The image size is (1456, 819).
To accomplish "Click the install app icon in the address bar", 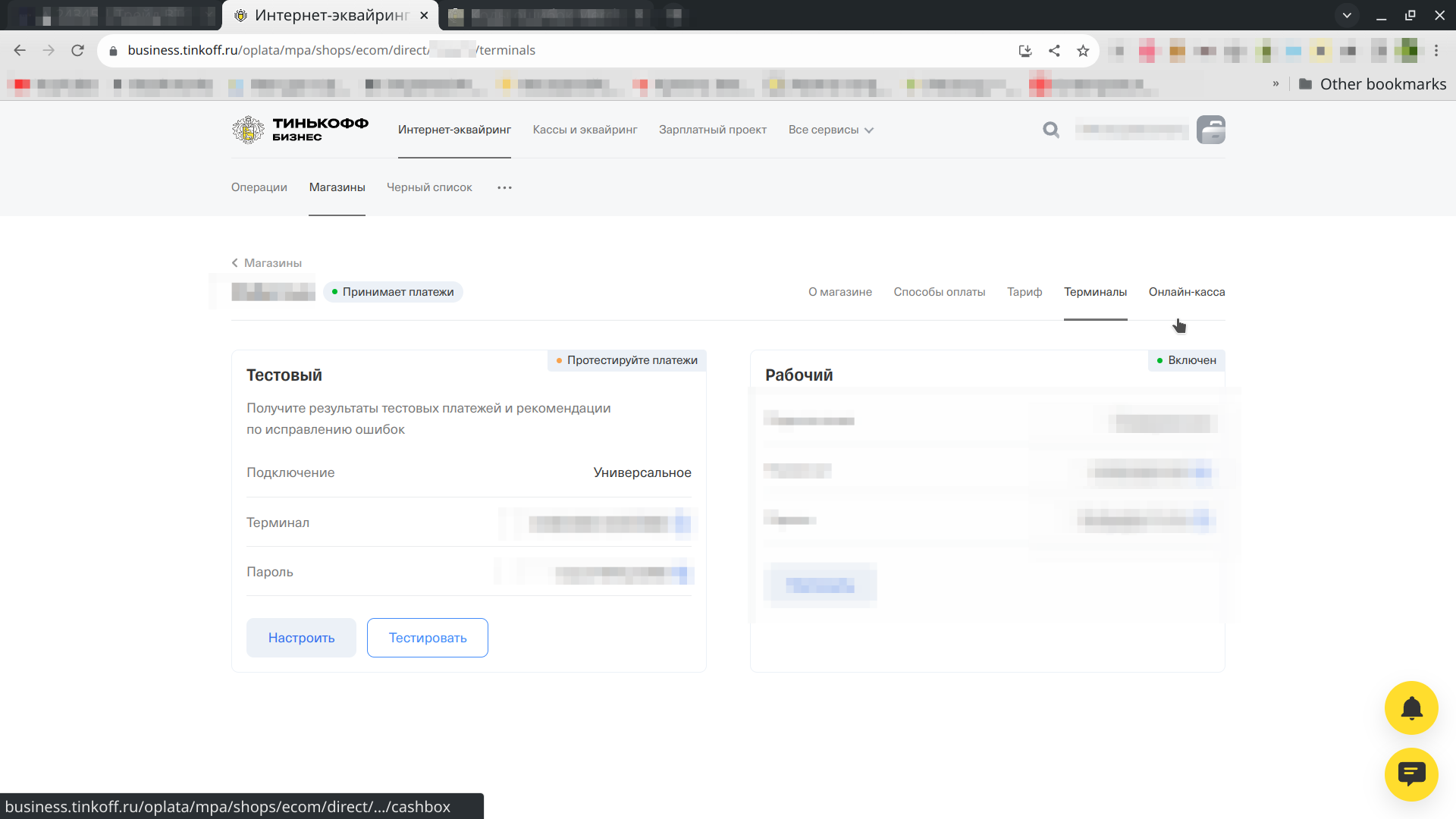I will click(1025, 51).
